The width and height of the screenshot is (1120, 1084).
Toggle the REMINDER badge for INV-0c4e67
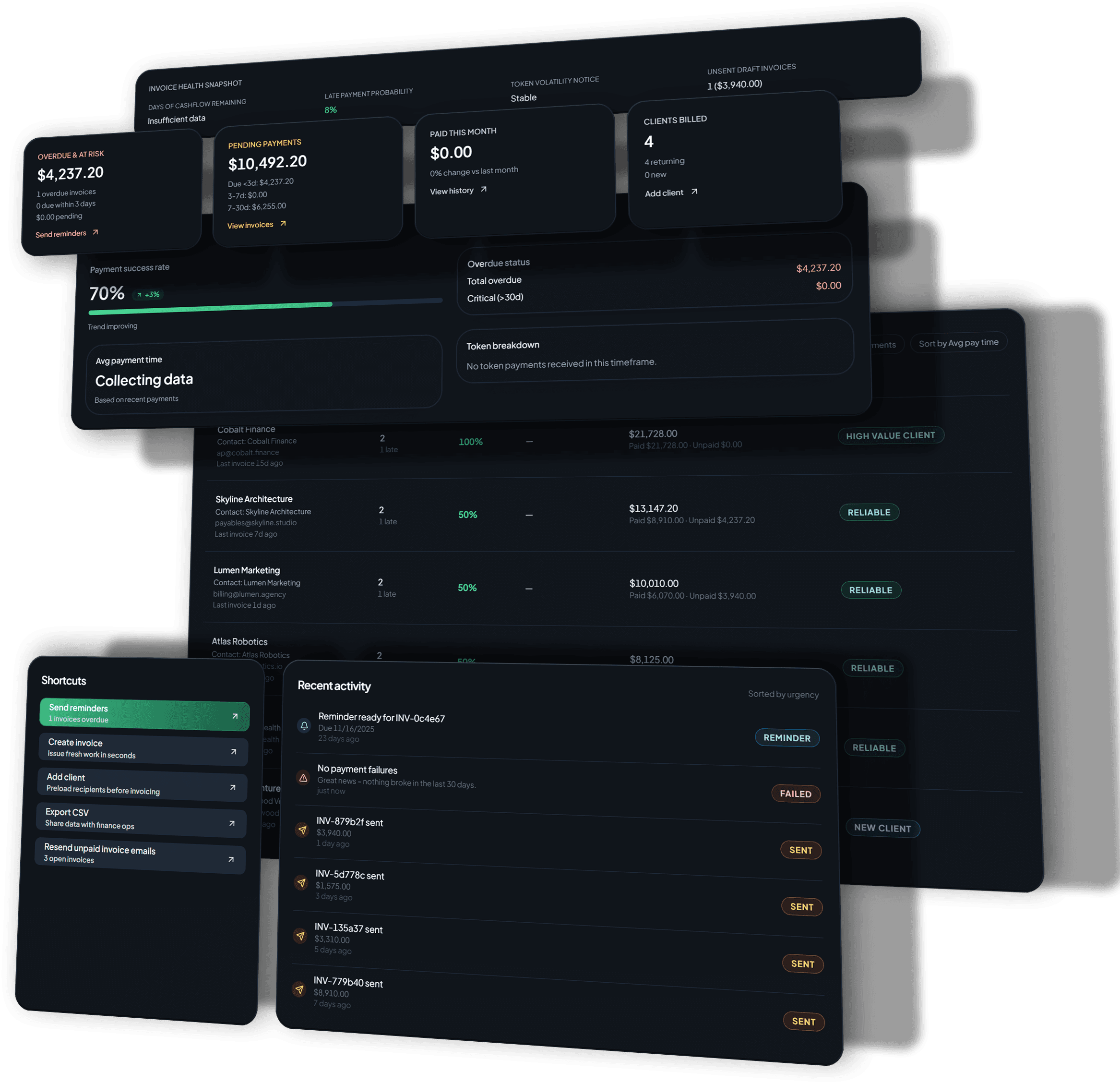click(x=787, y=737)
